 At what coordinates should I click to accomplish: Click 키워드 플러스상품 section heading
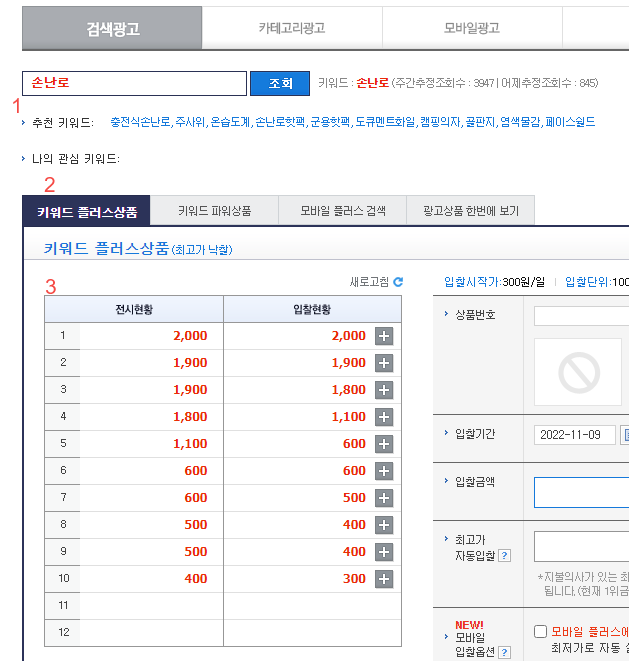106,248
